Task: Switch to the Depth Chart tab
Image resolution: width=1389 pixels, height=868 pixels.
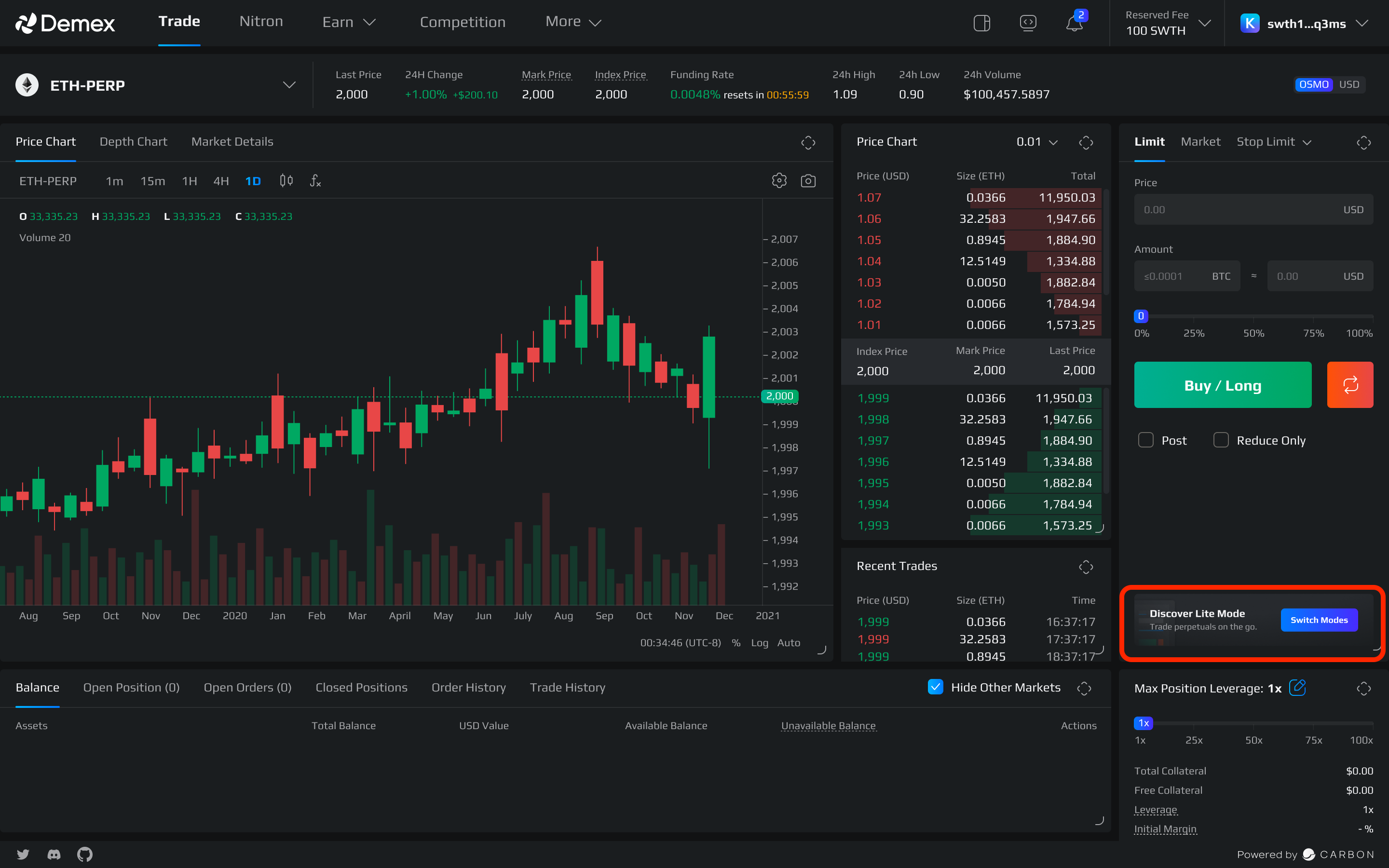Action: click(133, 142)
